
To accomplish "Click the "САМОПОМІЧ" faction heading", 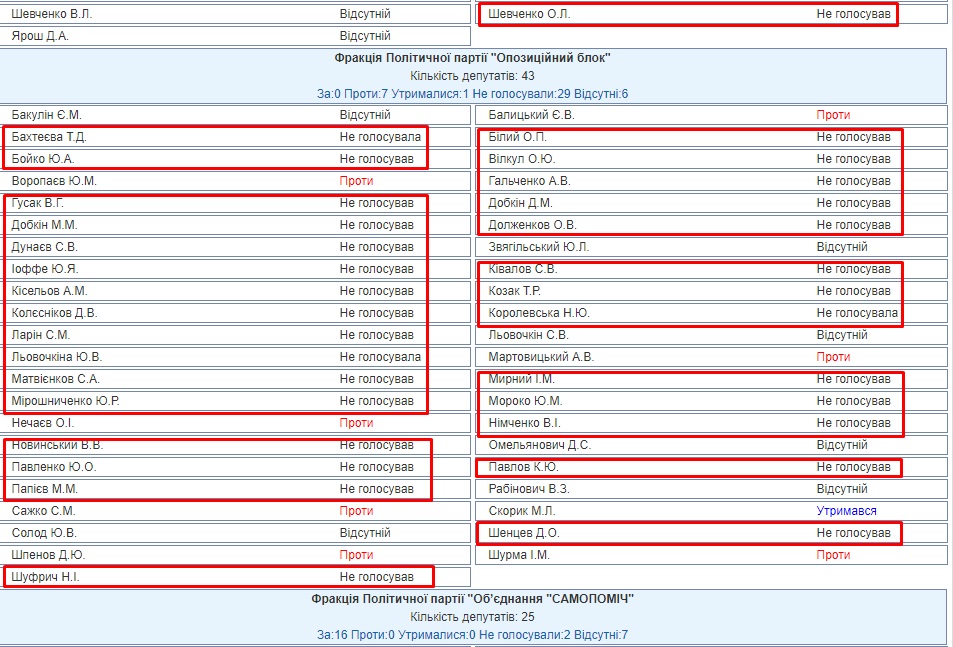I will (x=473, y=599).
